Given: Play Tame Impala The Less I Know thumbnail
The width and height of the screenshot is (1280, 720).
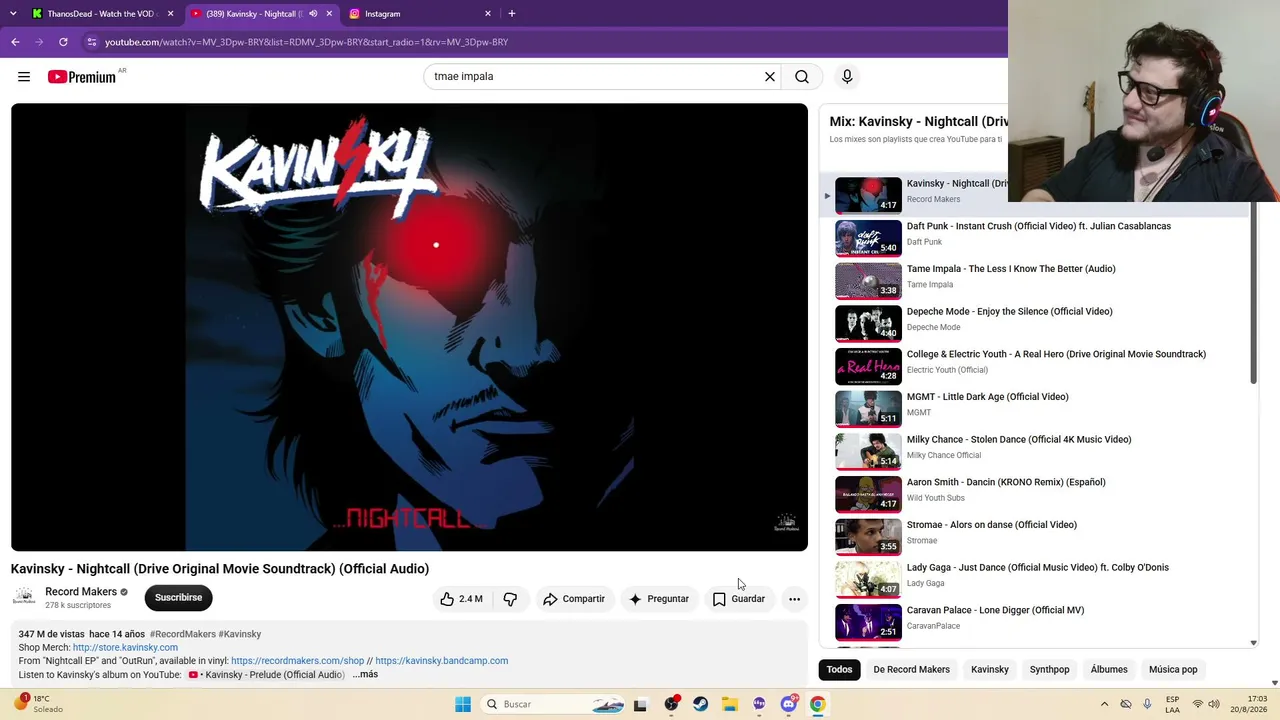Looking at the screenshot, I should pyautogui.click(x=868, y=281).
